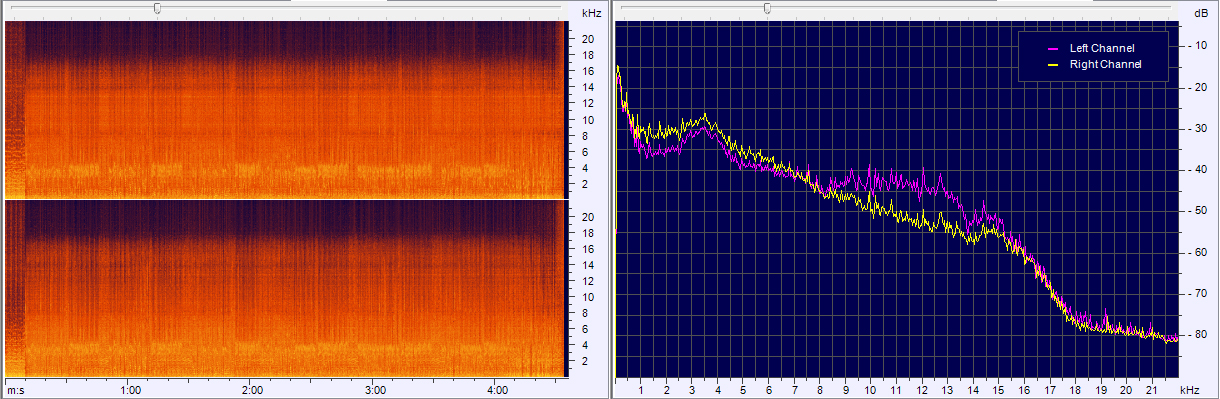Click the 20 kHz label on upper spectrogram scale
The height and width of the screenshot is (399, 1220).
(589, 39)
